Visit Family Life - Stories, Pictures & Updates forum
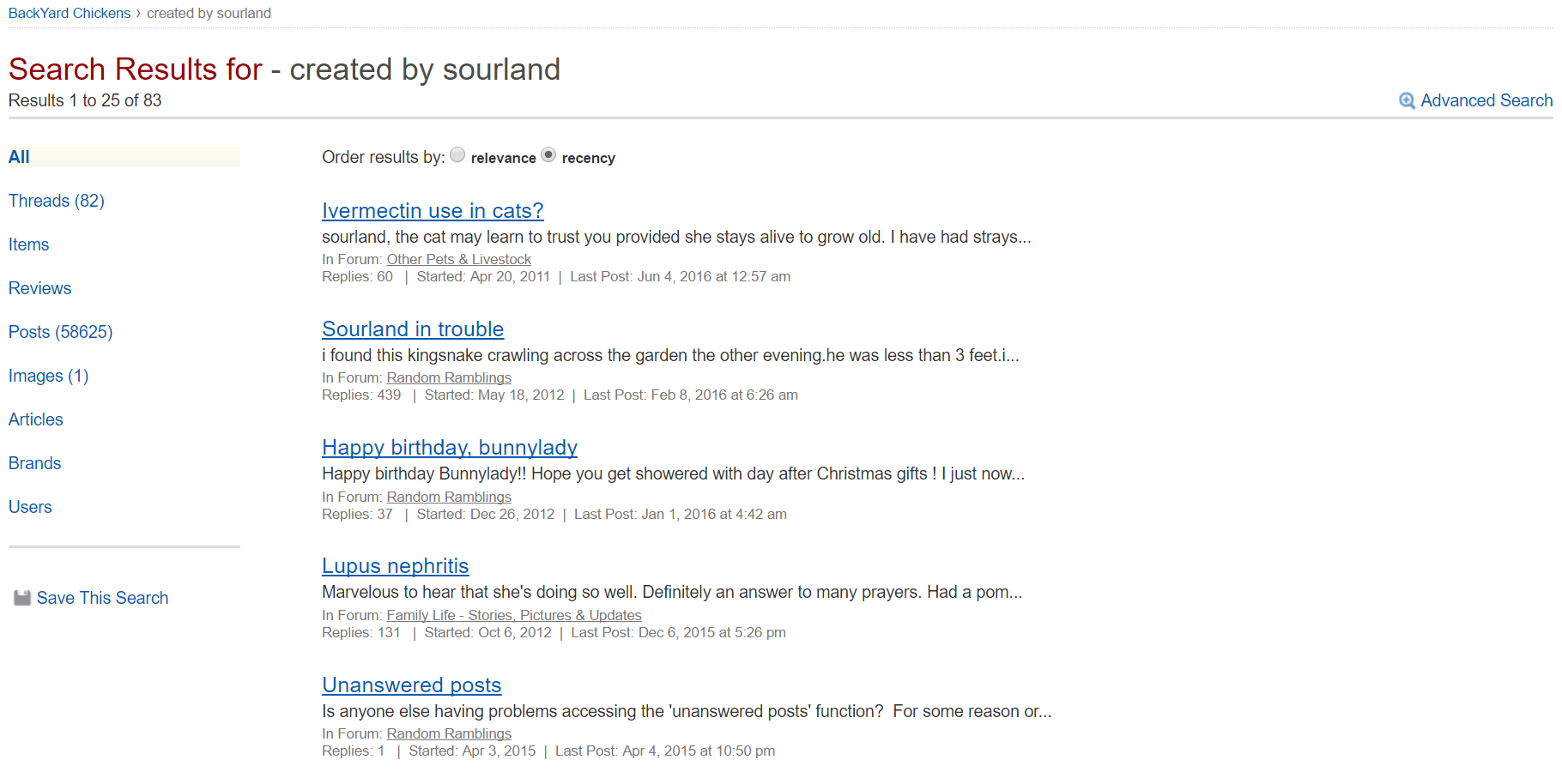Image resolution: width=1562 pixels, height=784 pixels. point(514,616)
